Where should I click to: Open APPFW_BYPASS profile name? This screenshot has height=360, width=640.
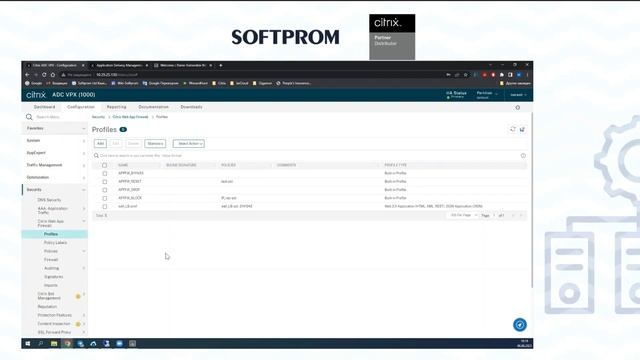(131, 173)
